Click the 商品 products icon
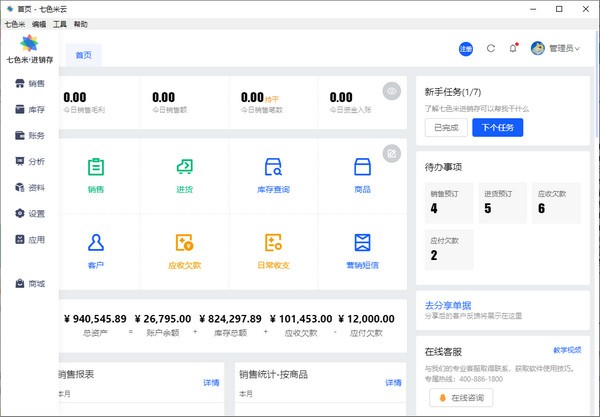600x417 pixels. coord(362,167)
